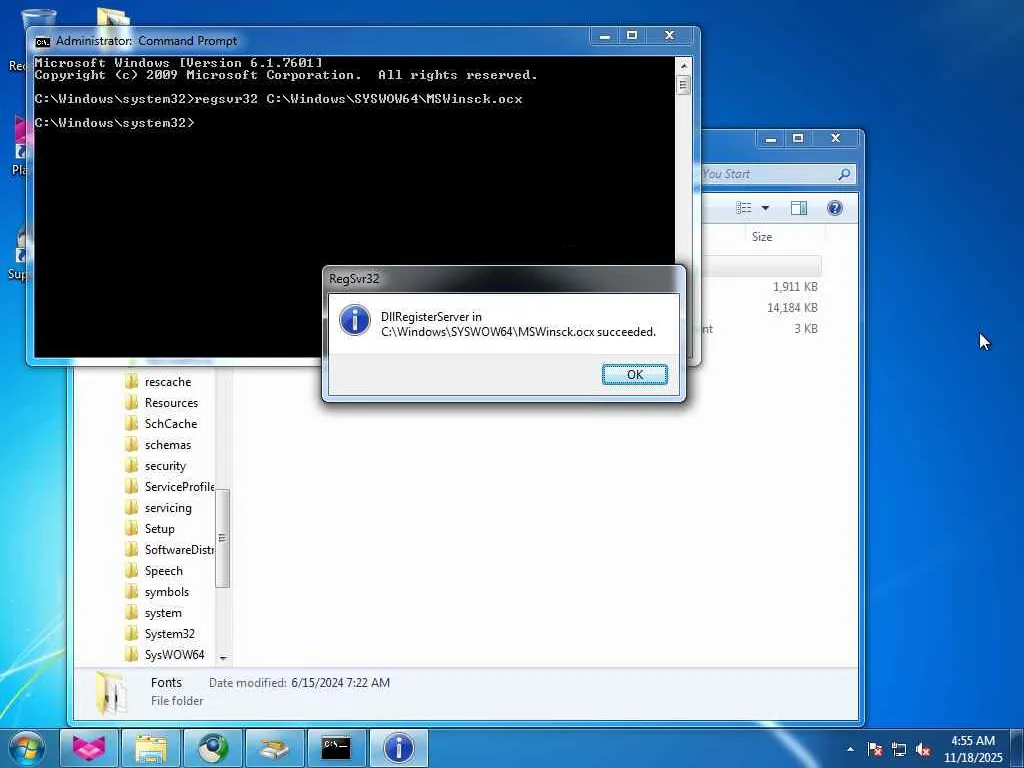Select SysWOW64 folder in the tree
The image size is (1024, 768).
click(174, 654)
